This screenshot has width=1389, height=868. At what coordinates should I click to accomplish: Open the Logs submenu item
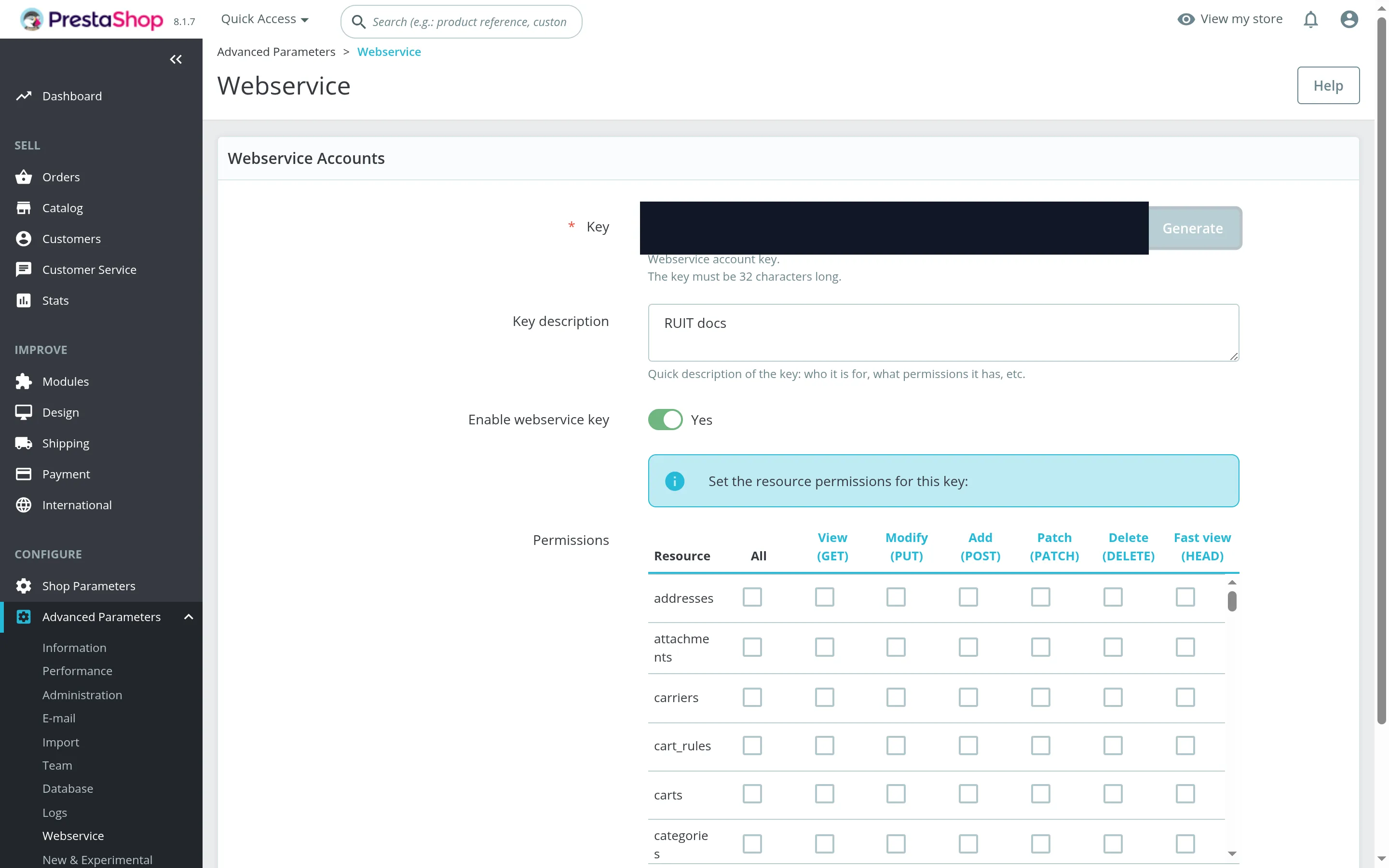pos(54,813)
